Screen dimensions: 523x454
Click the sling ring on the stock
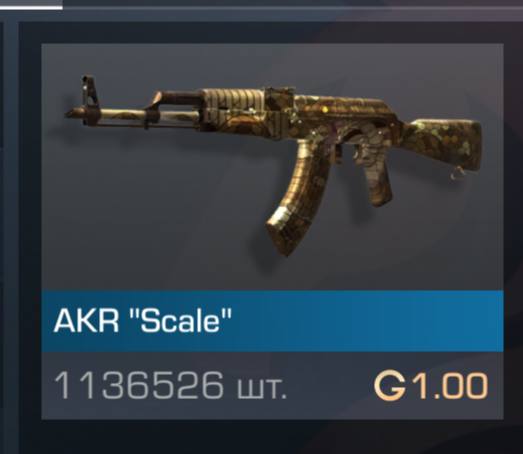coord(457,174)
